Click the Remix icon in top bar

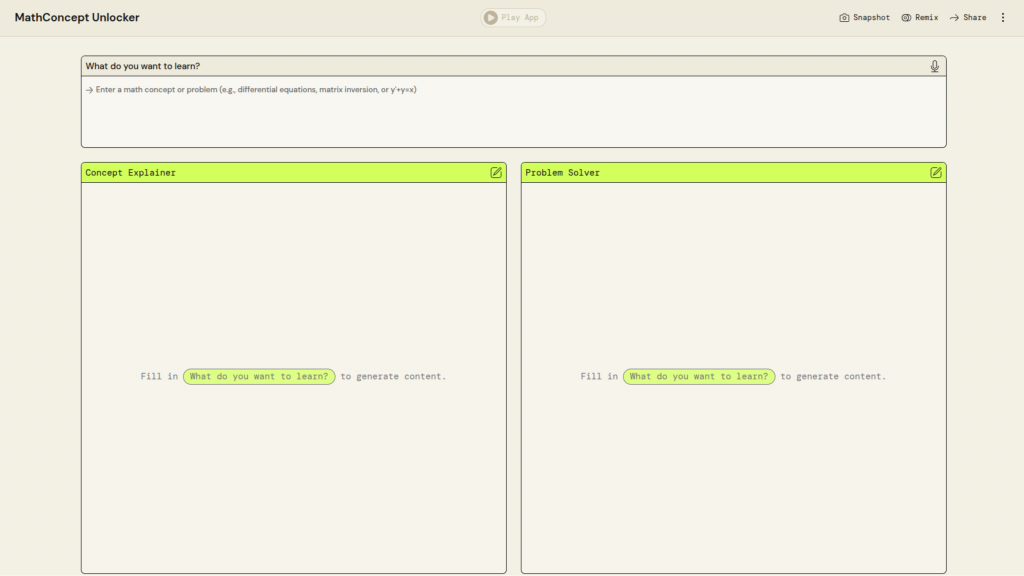906,18
